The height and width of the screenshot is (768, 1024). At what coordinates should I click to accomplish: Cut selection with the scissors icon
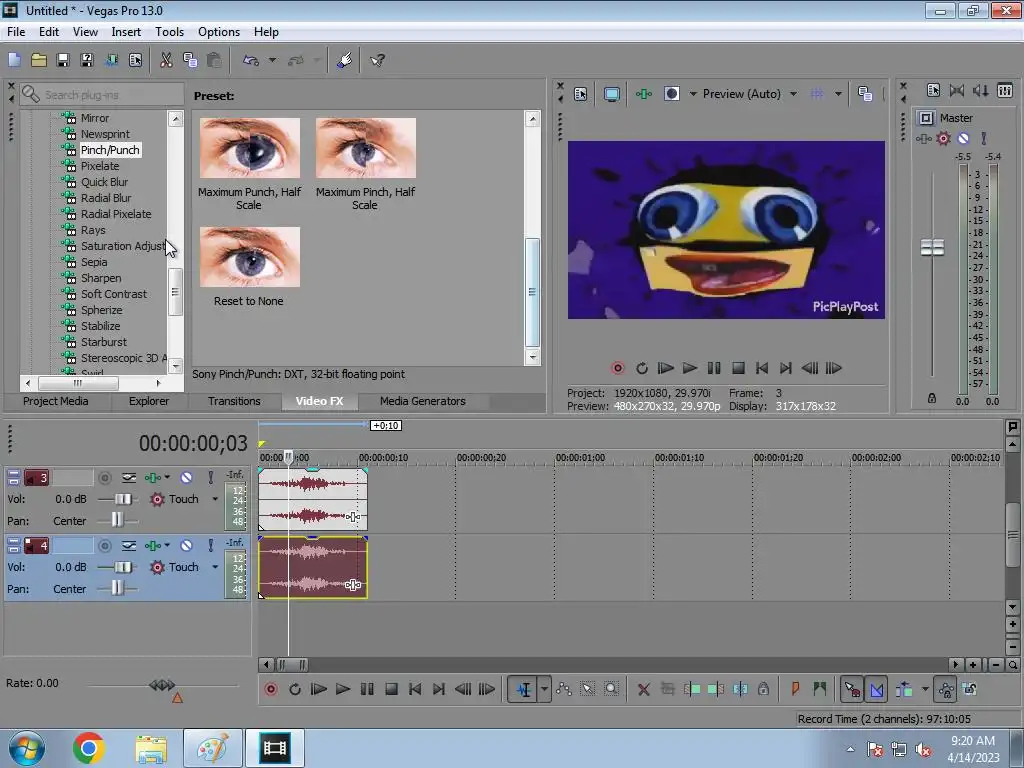[x=167, y=61]
